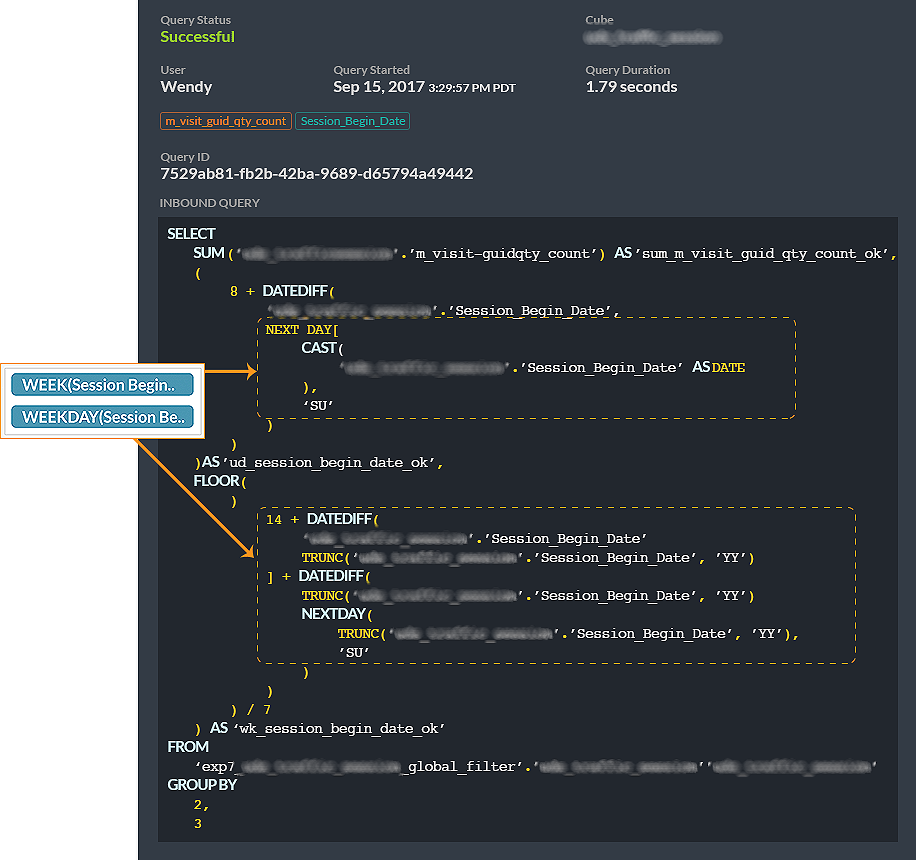Click the INBOUND QUERY heading
This screenshot has height=860, width=916.
[210, 203]
